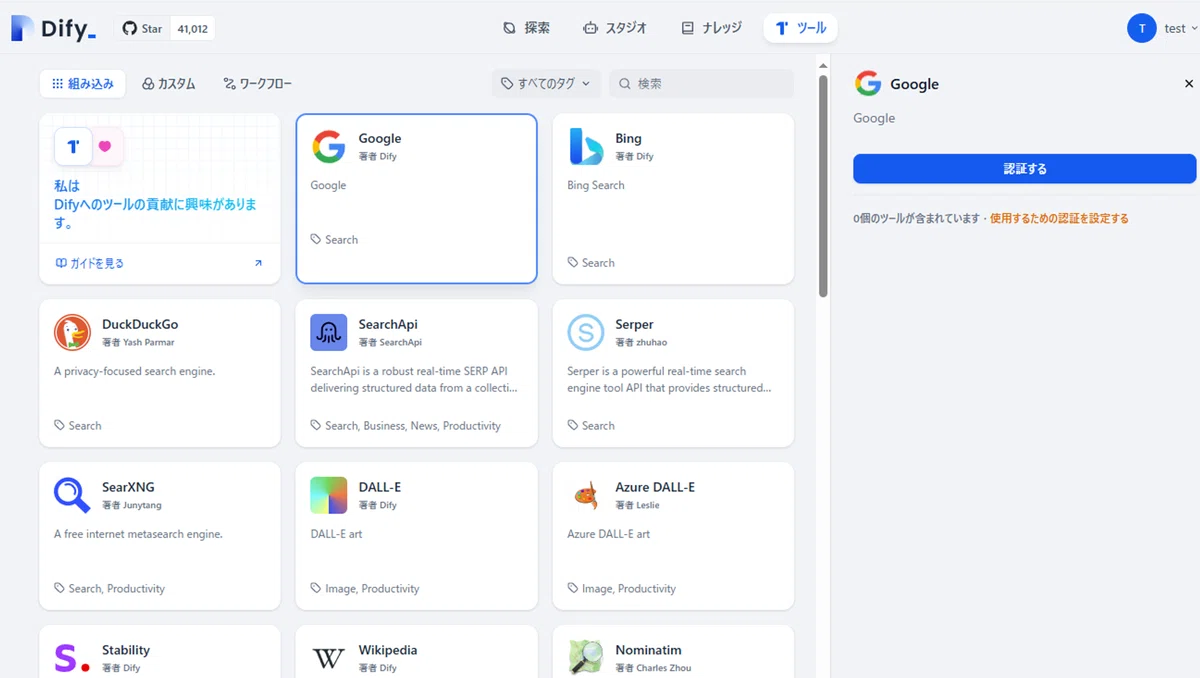
Task: Switch to the ワークフロー tools tab
Action: click(257, 84)
